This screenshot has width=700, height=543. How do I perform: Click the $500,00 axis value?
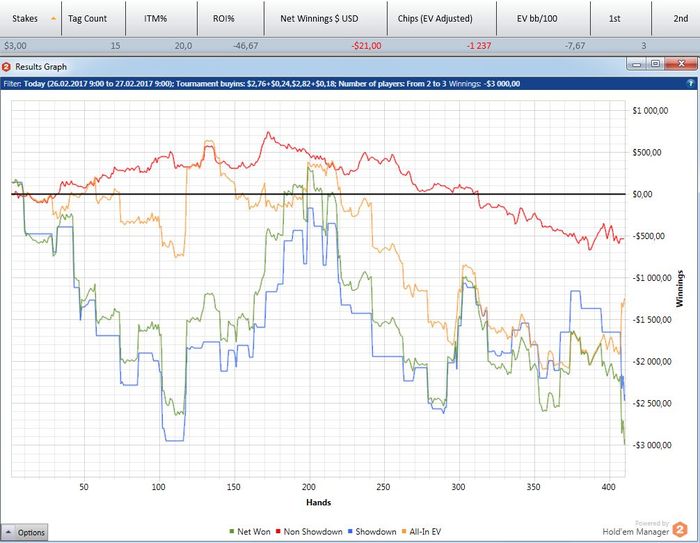[647, 153]
